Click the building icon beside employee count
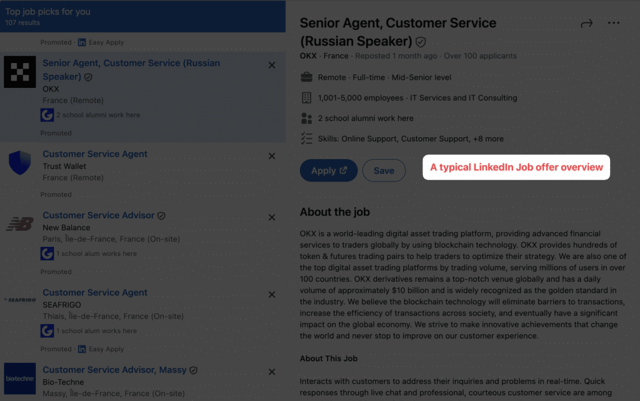Viewport: 640px width, 401px height. 307,98
